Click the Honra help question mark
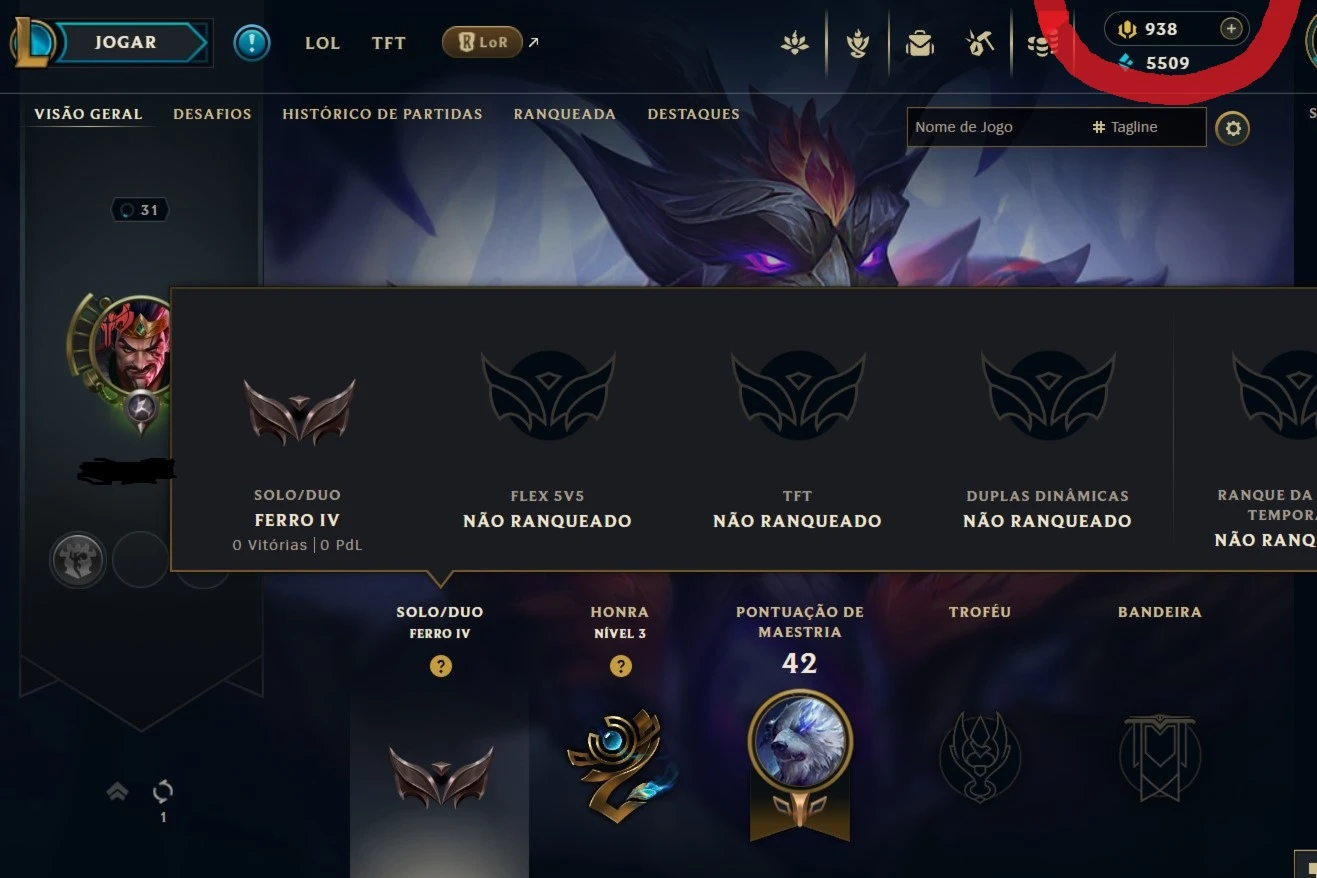 (x=621, y=666)
